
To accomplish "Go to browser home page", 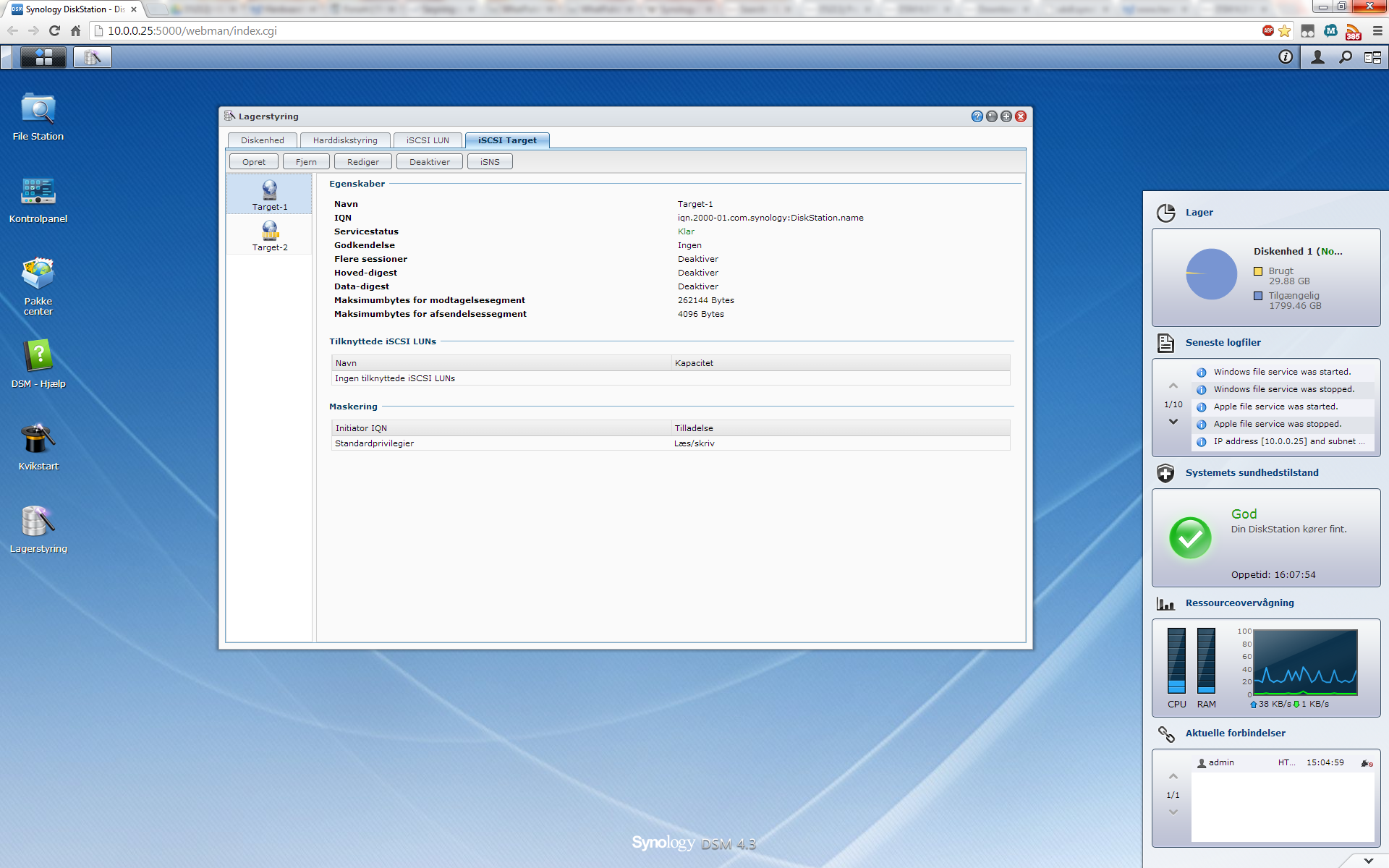I will click(75, 31).
